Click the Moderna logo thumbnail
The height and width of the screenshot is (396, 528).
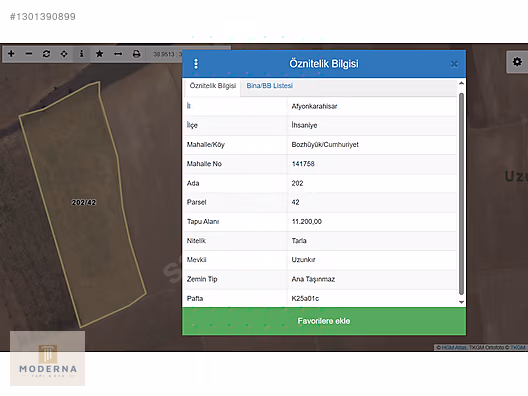click(47, 358)
